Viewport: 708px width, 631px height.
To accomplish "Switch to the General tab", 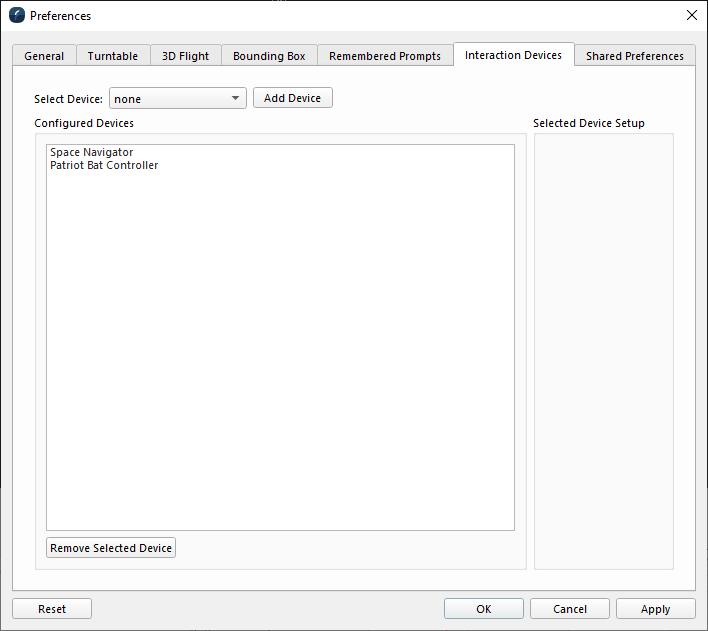I will click(44, 56).
